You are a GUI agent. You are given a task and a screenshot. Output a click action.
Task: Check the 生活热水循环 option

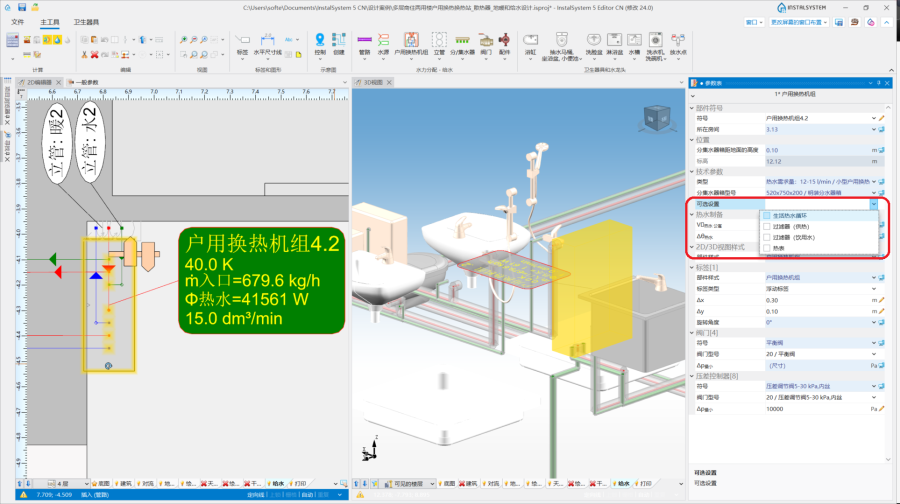pyautogui.click(x=767, y=215)
